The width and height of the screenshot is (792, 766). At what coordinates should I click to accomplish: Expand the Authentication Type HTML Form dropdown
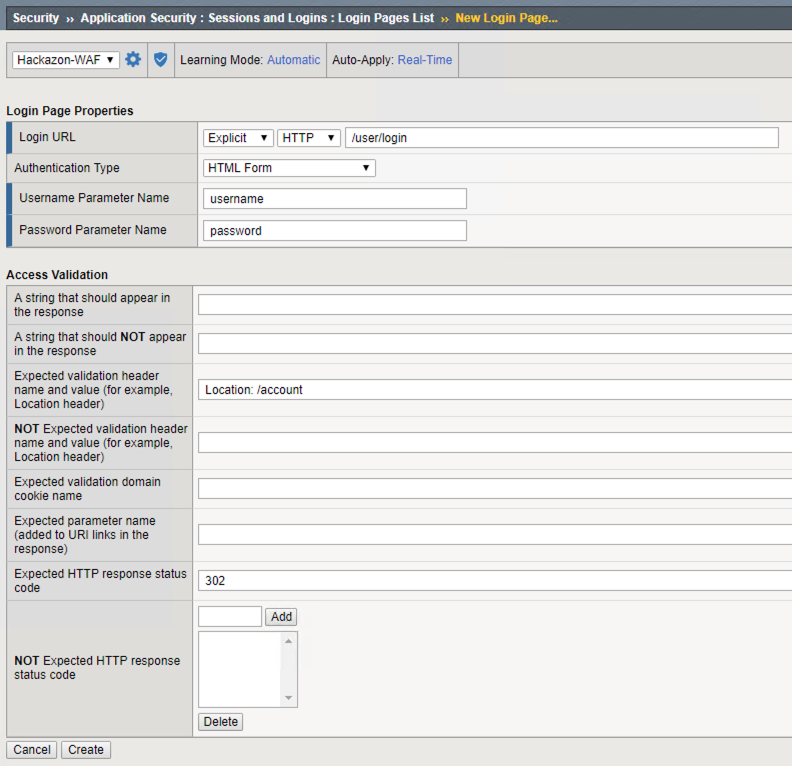[289, 168]
